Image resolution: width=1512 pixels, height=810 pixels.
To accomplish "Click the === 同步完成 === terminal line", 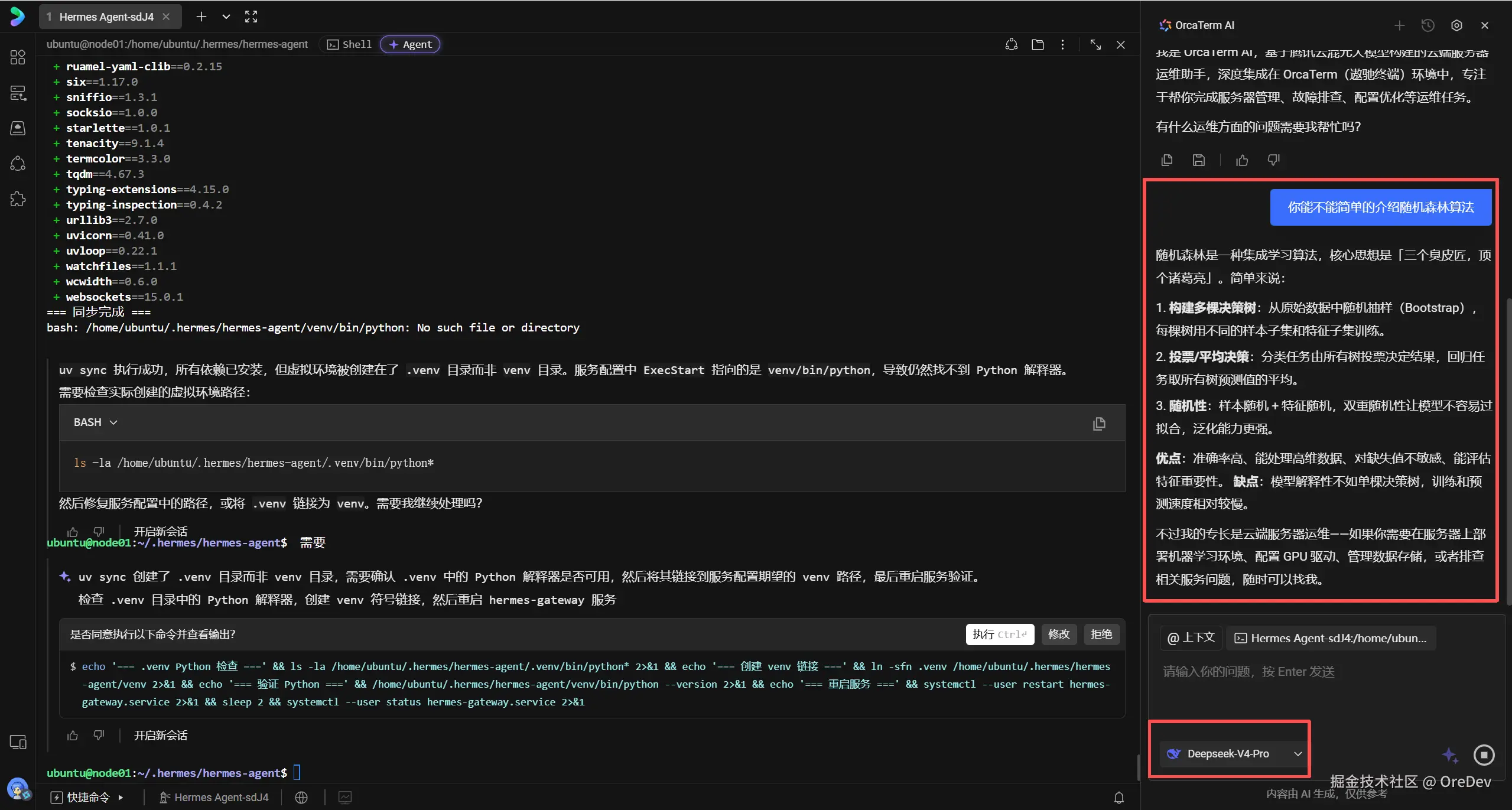I will pyautogui.click(x=99, y=312).
